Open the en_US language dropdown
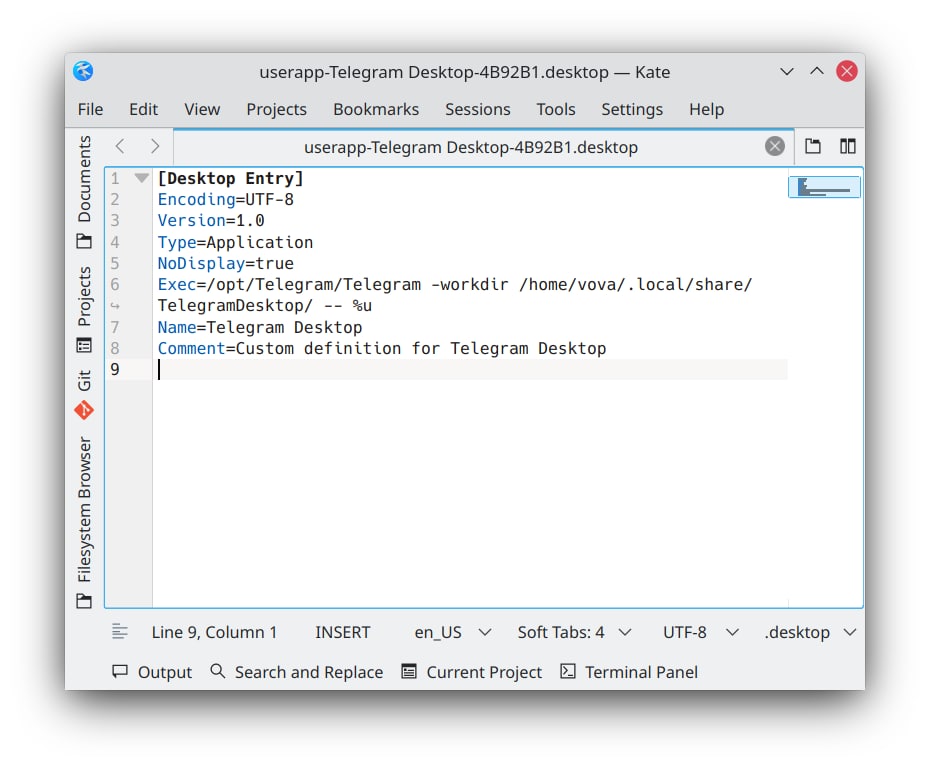This screenshot has height=767, width=930. pyautogui.click(x=453, y=632)
